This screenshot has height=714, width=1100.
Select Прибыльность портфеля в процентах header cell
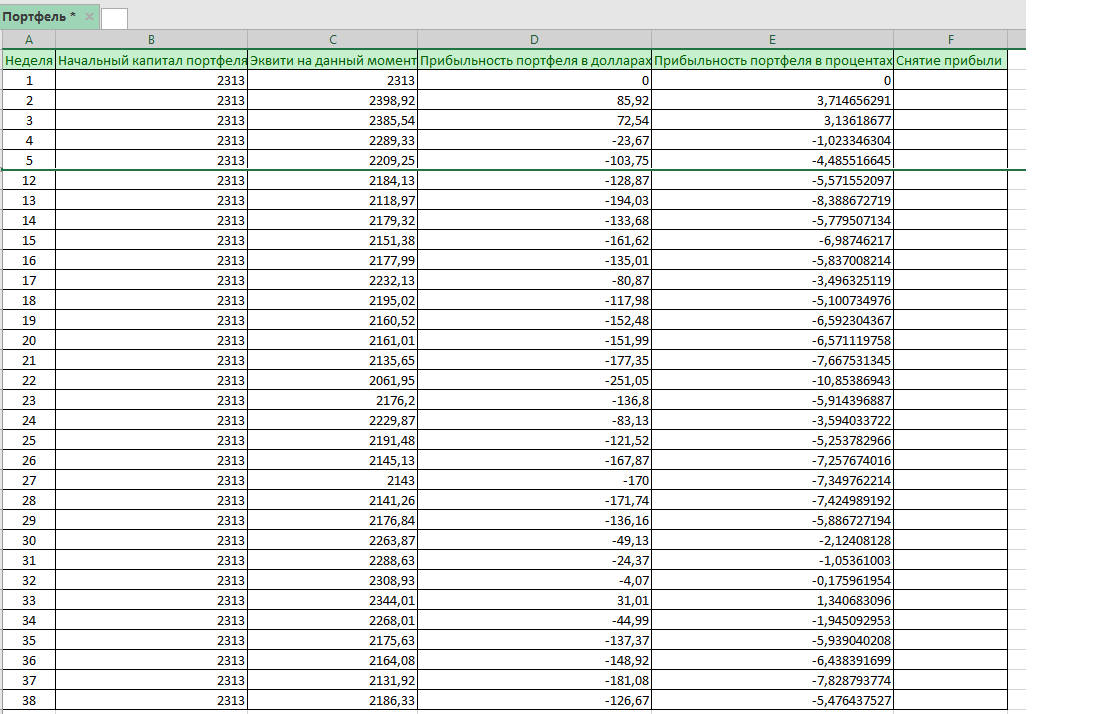tap(772, 61)
